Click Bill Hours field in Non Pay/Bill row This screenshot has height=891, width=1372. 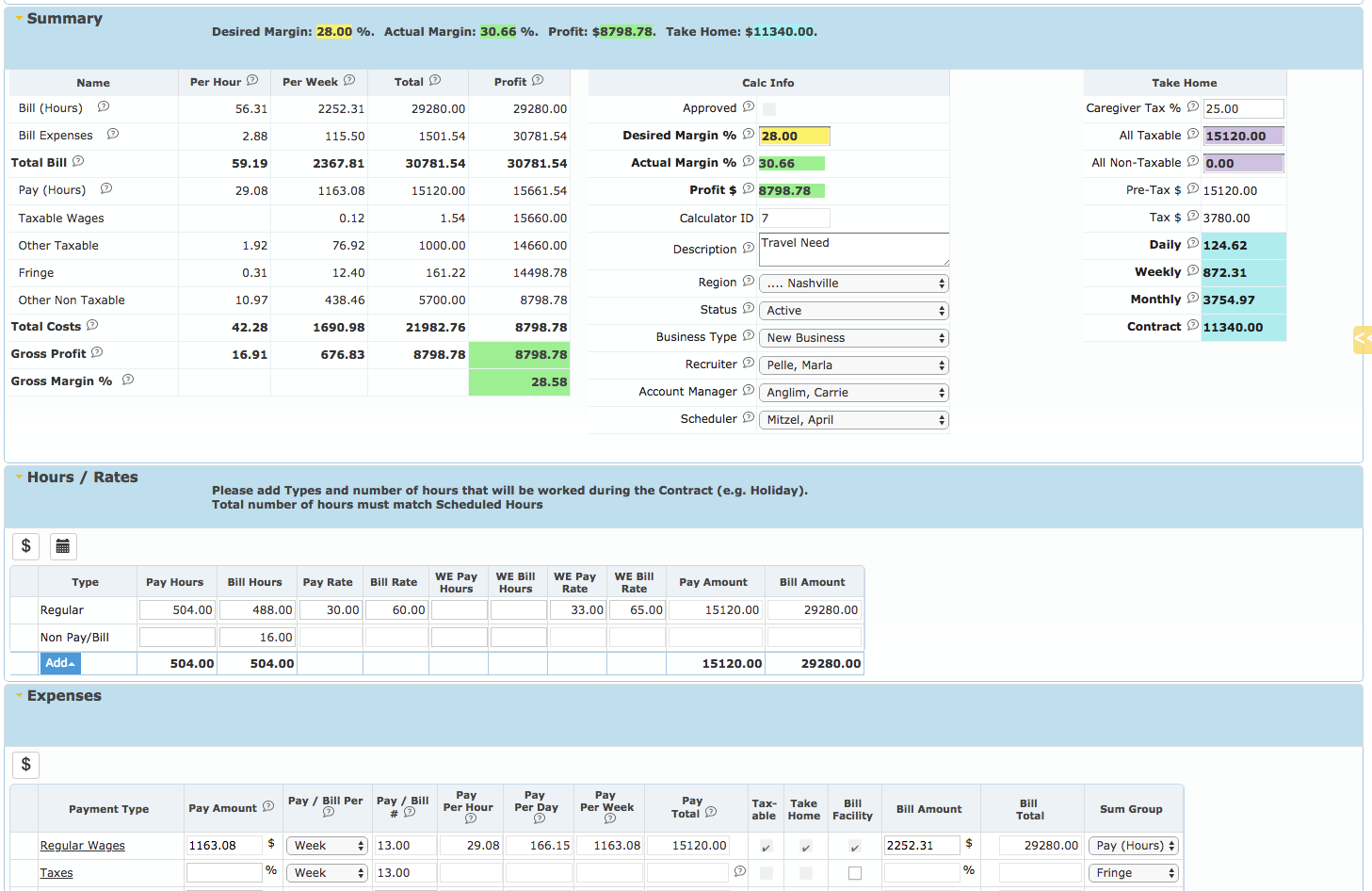257,638
